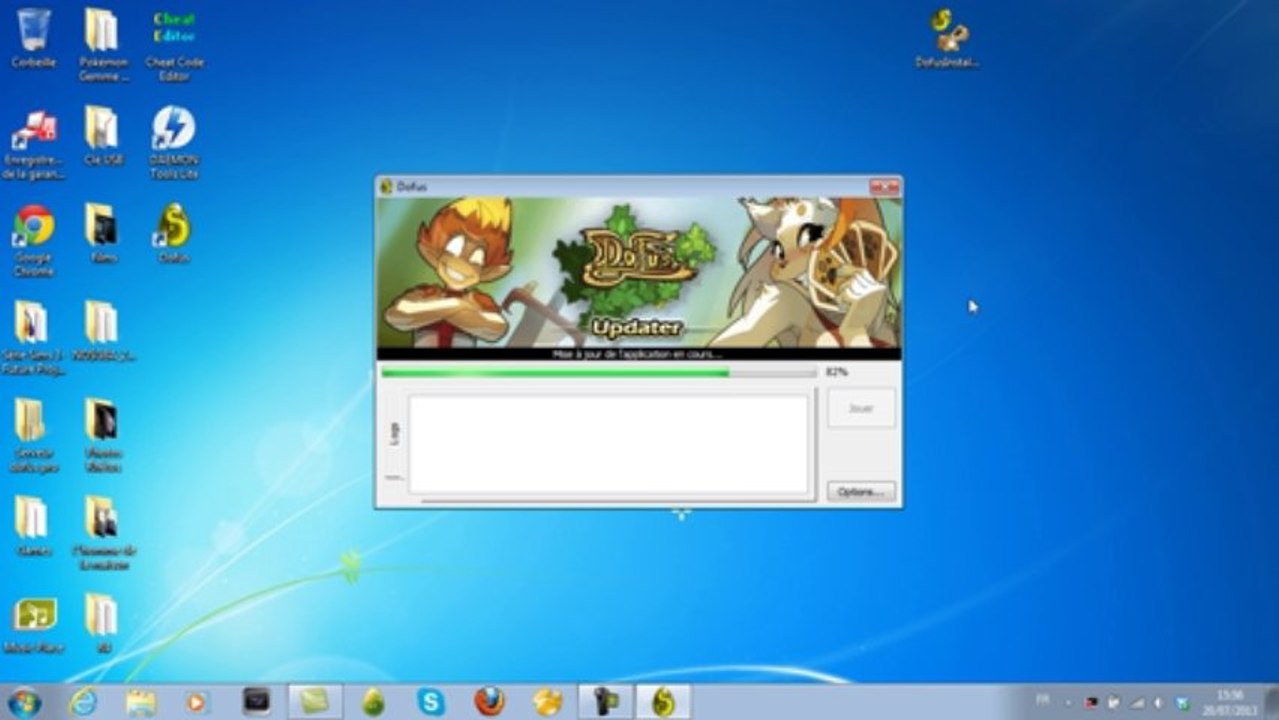Select the Vibostes Vidéos folder
Screen dimensions: 1279x720
pyautogui.click(x=102, y=436)
